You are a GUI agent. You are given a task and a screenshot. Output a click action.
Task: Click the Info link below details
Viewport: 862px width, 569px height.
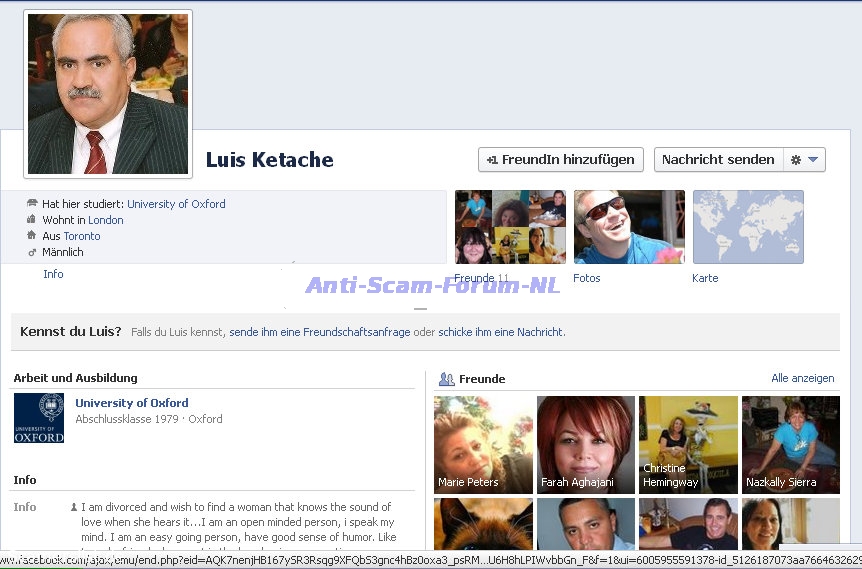(53, 274)
